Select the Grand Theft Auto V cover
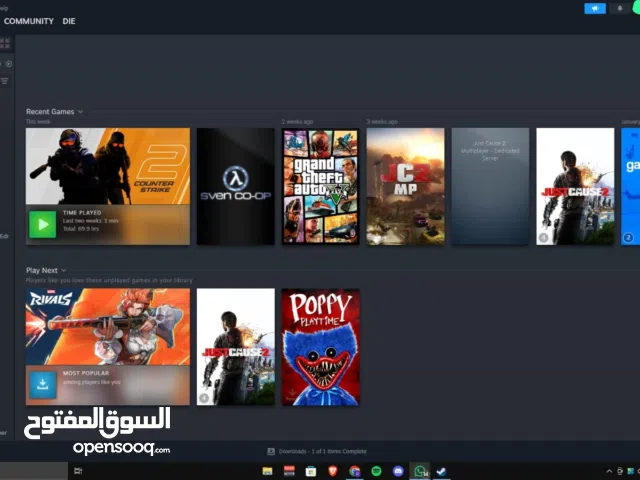This screenshot has width=640, height=480. pos(320,186)
